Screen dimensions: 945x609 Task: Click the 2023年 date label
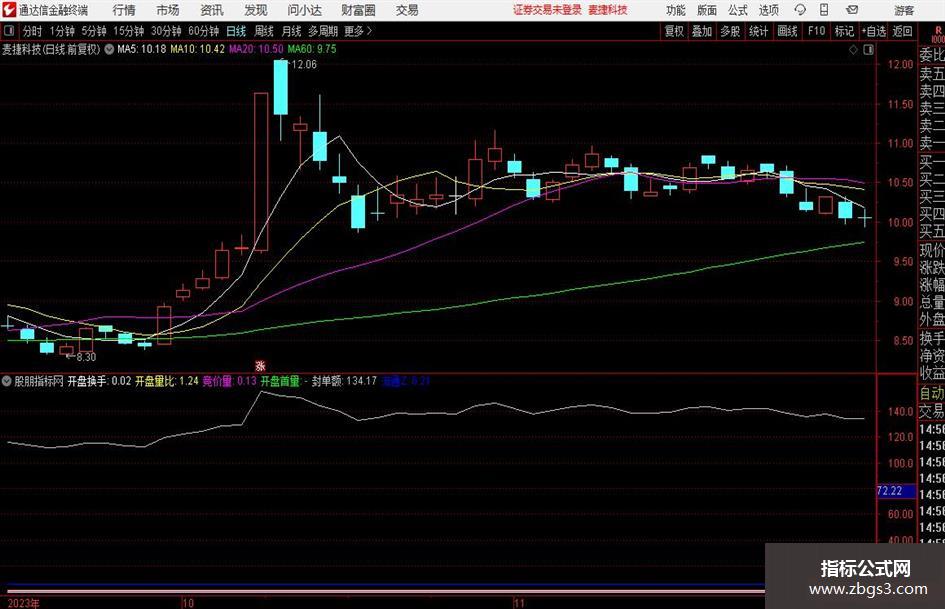[x=24, y=603]
